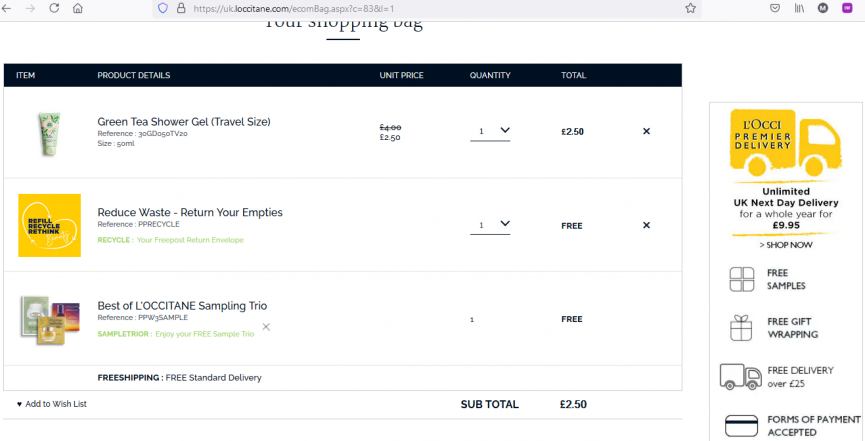Click the Green Tea Shower Gel thumbnail
The image size is (865, 441).
click(49, 134)
